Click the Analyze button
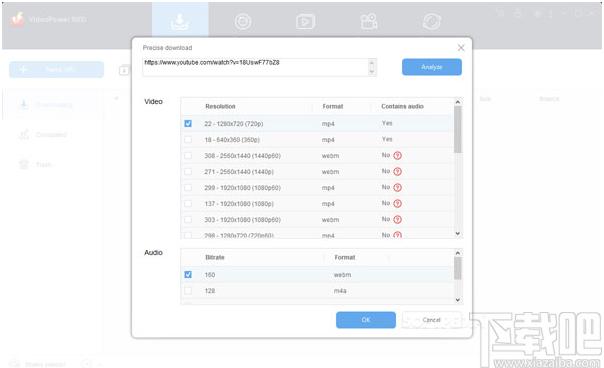 pos(432,67)
